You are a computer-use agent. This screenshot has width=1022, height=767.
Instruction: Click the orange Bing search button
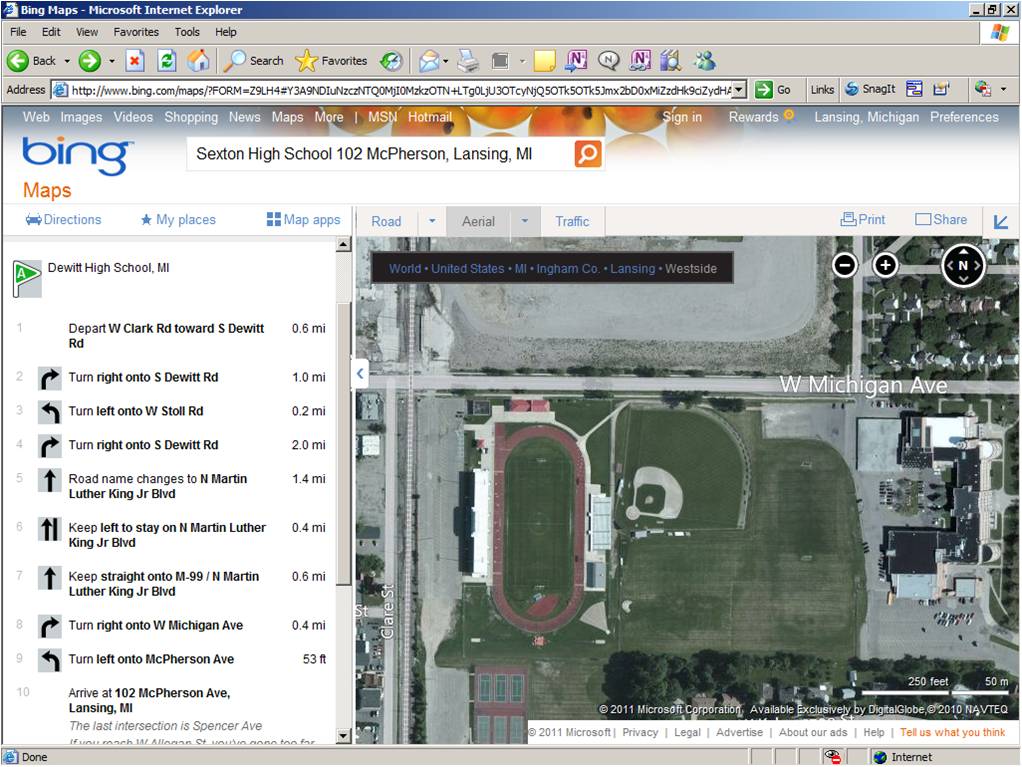(x=588, y=154)
